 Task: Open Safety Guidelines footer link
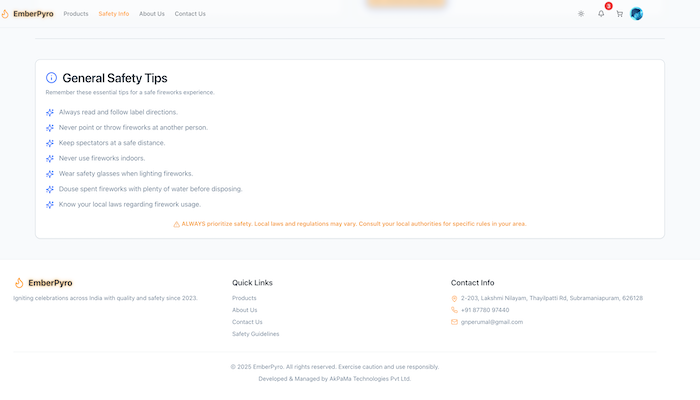point(255,334)
